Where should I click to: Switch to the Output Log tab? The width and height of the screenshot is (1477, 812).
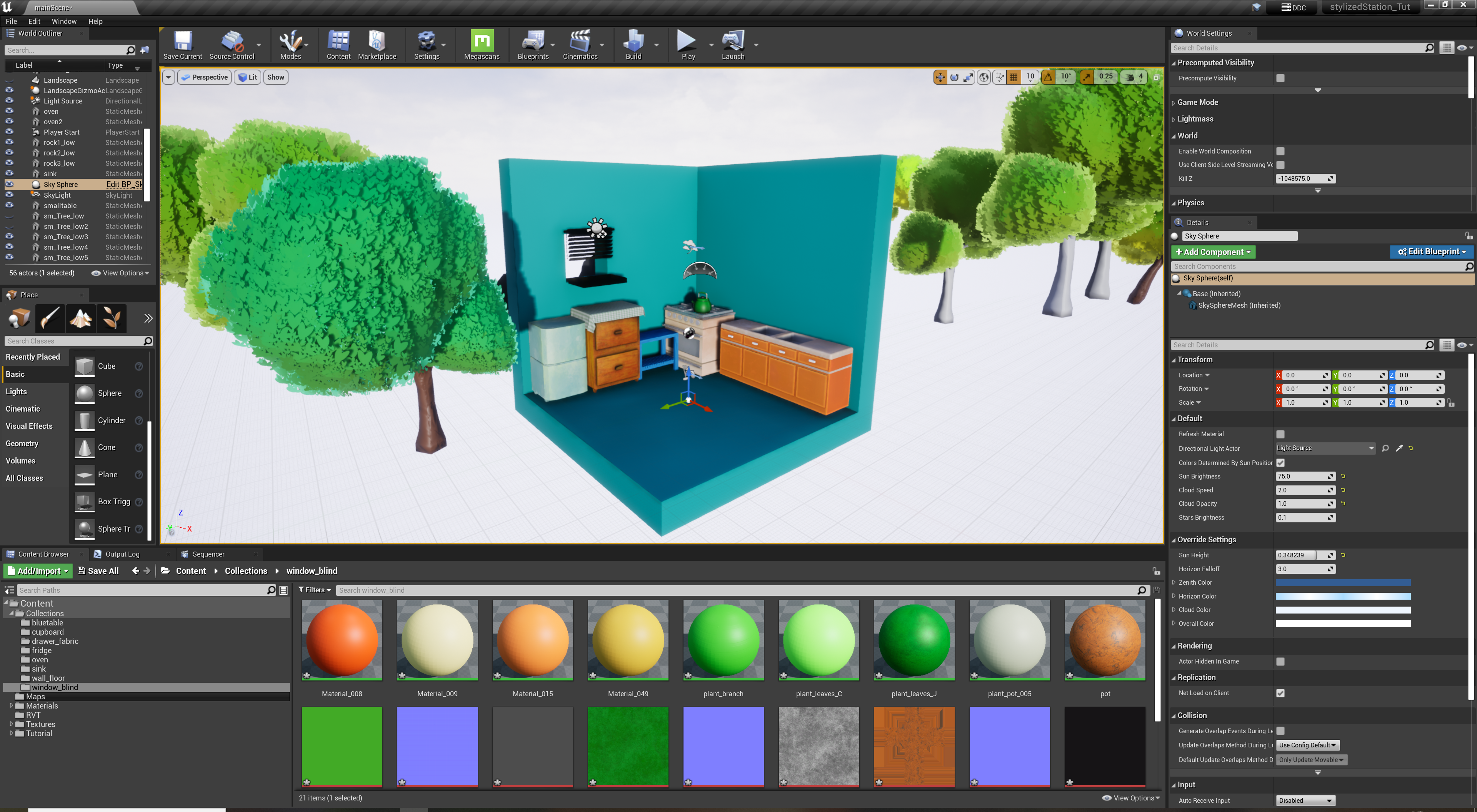click(x=122, y=554)
